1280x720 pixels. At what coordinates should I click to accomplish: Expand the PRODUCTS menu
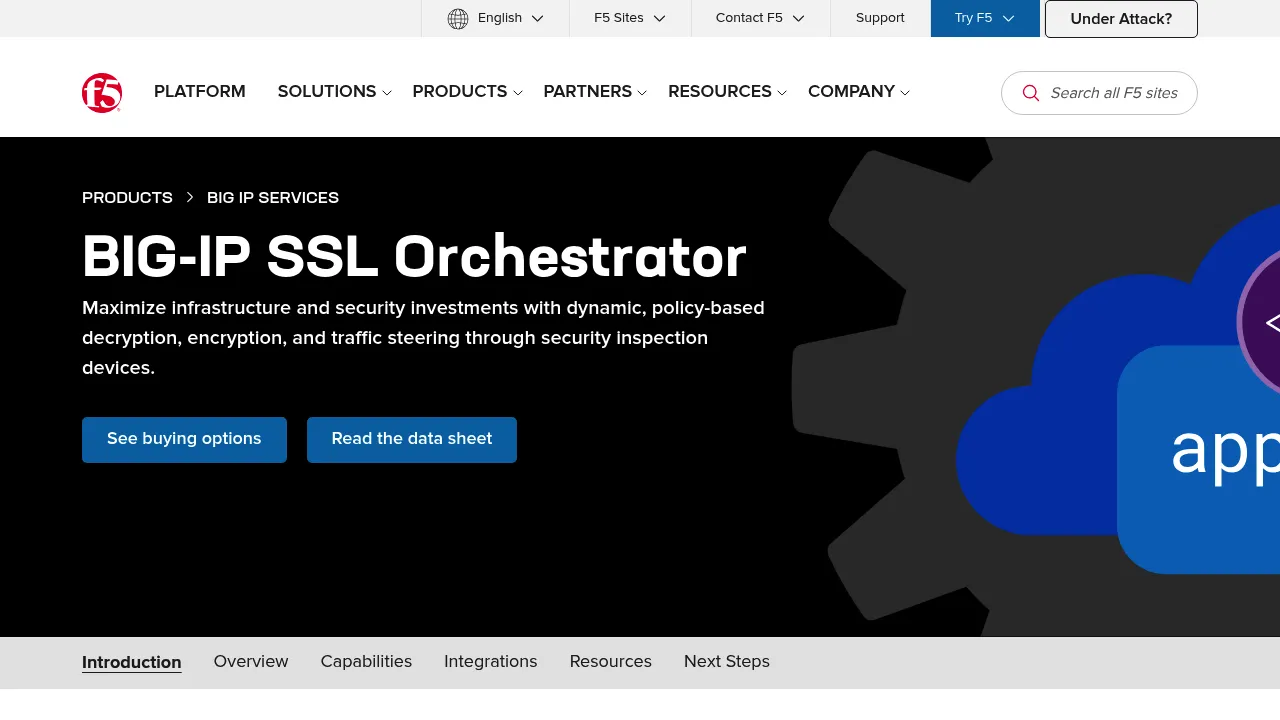coord(468,92)
